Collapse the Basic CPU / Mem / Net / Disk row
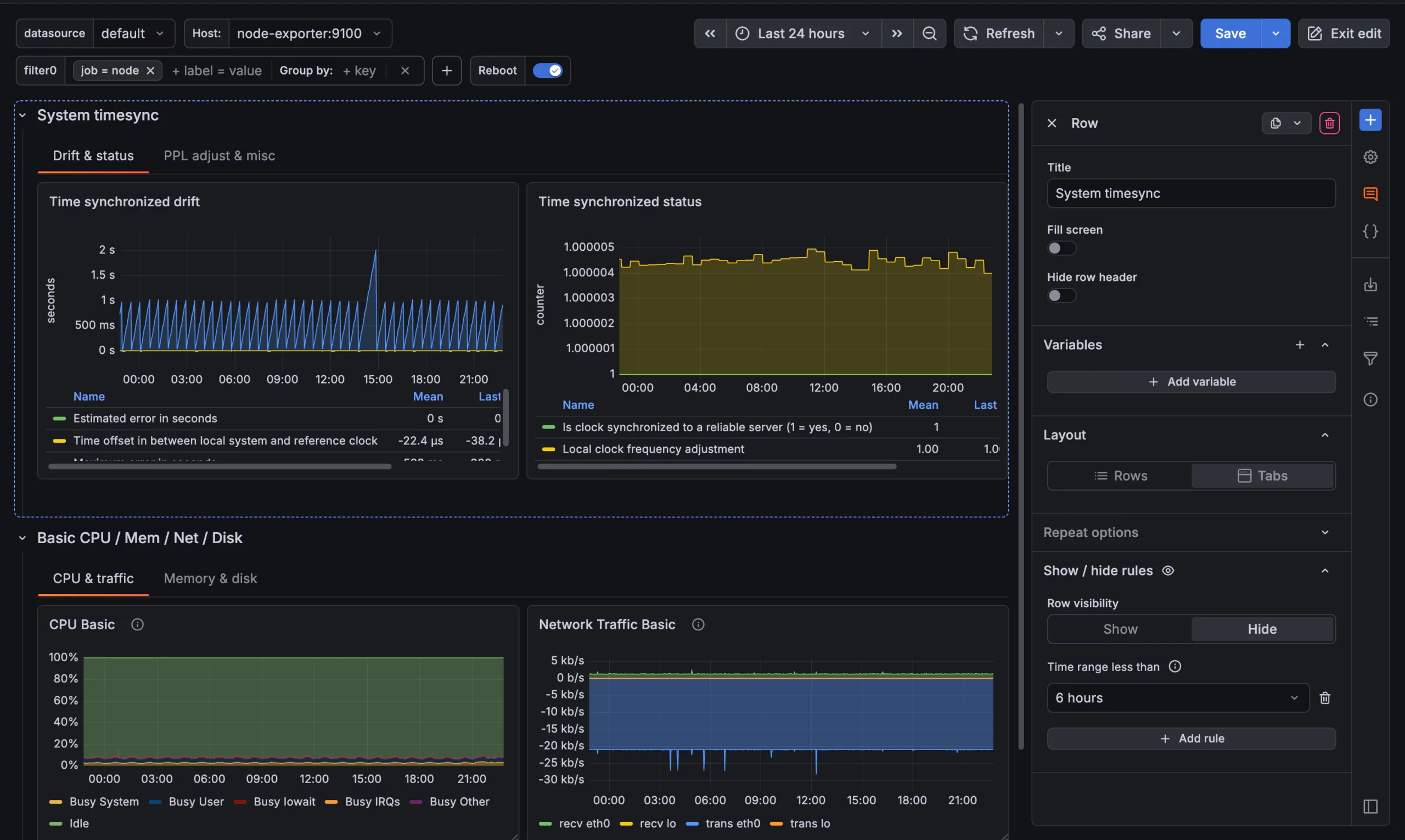This screenshot has height=840, width=1405. pos(22,537)
